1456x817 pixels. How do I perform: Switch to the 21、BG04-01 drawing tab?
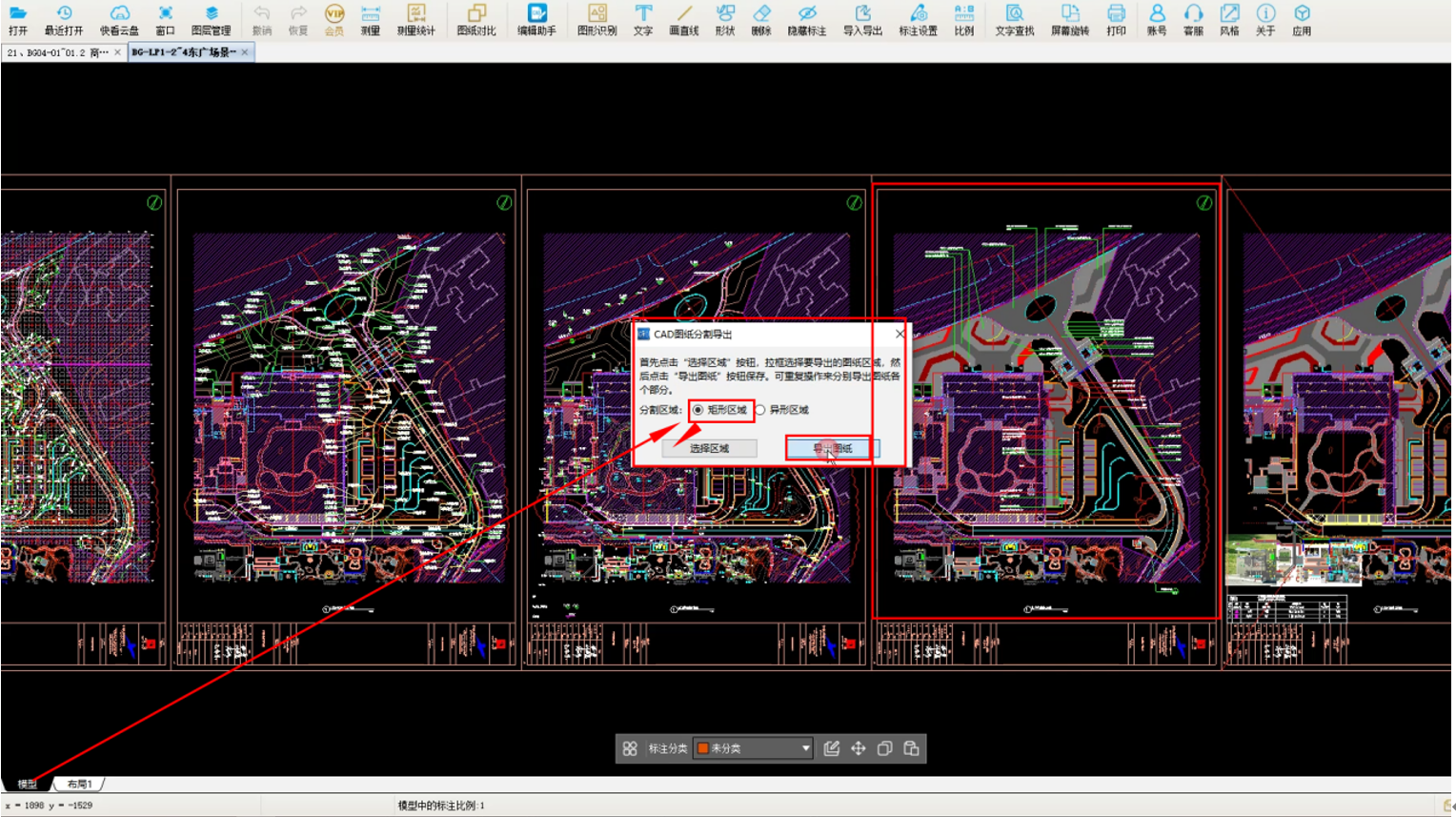pos(57,52)
